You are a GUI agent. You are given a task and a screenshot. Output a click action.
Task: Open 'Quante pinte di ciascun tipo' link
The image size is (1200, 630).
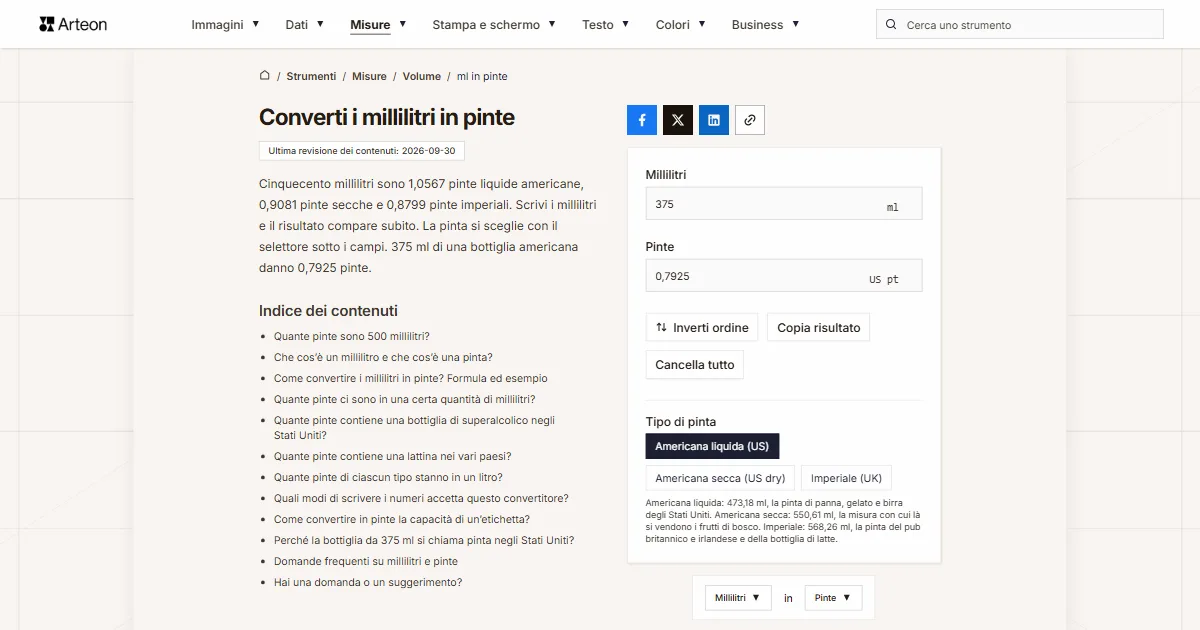pyautogui.click(x=388, y=477)
